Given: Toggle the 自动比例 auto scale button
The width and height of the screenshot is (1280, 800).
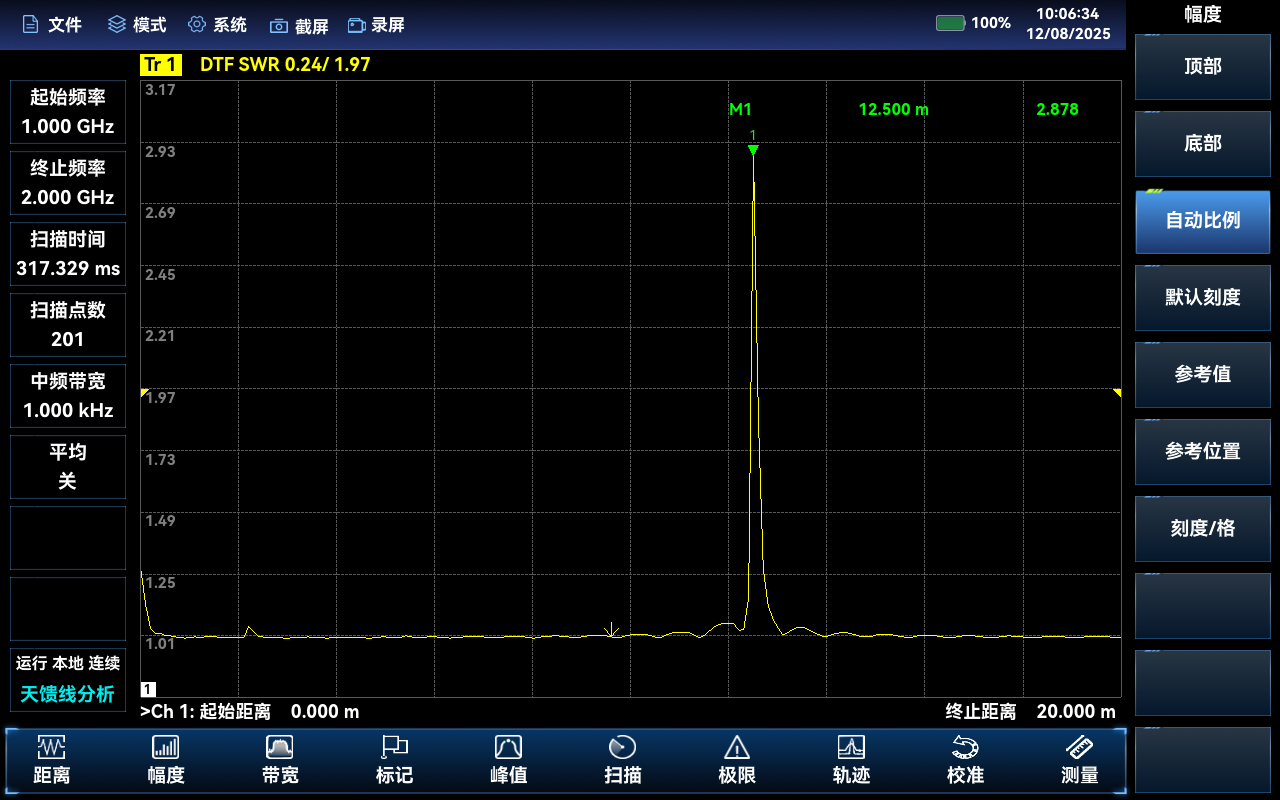Looking at the screenshot, I should [1202, 221].
